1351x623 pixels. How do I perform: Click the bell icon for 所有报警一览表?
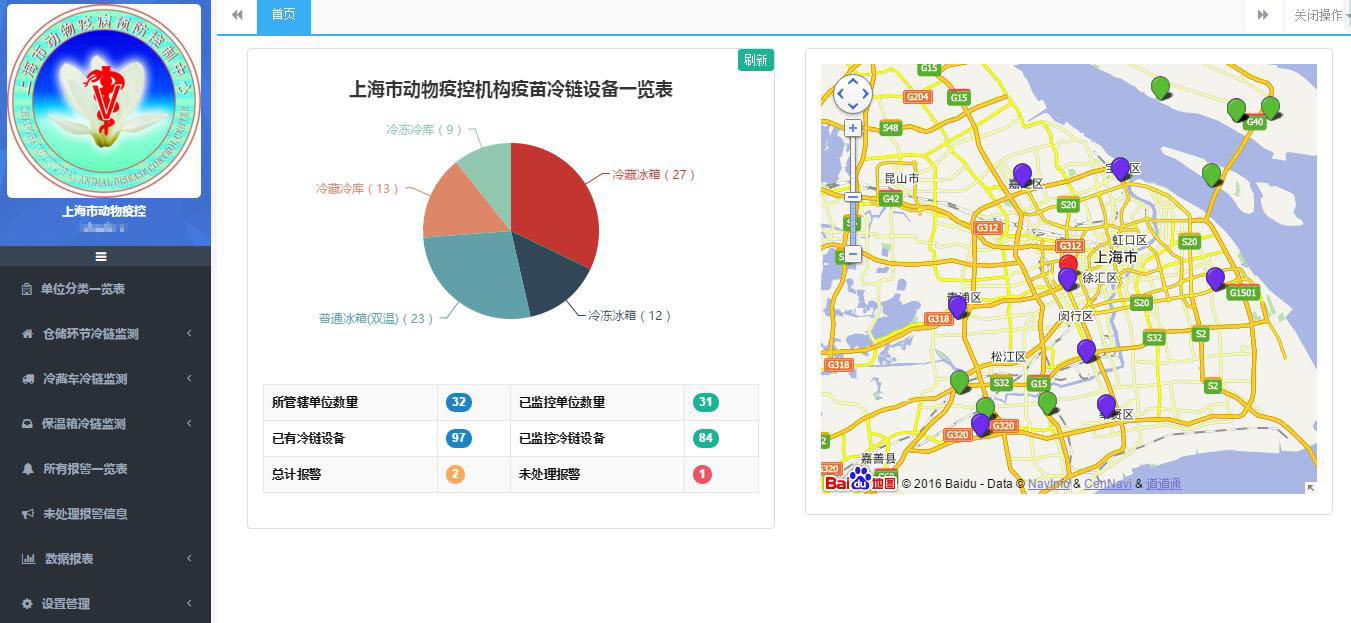pos(27,469)
